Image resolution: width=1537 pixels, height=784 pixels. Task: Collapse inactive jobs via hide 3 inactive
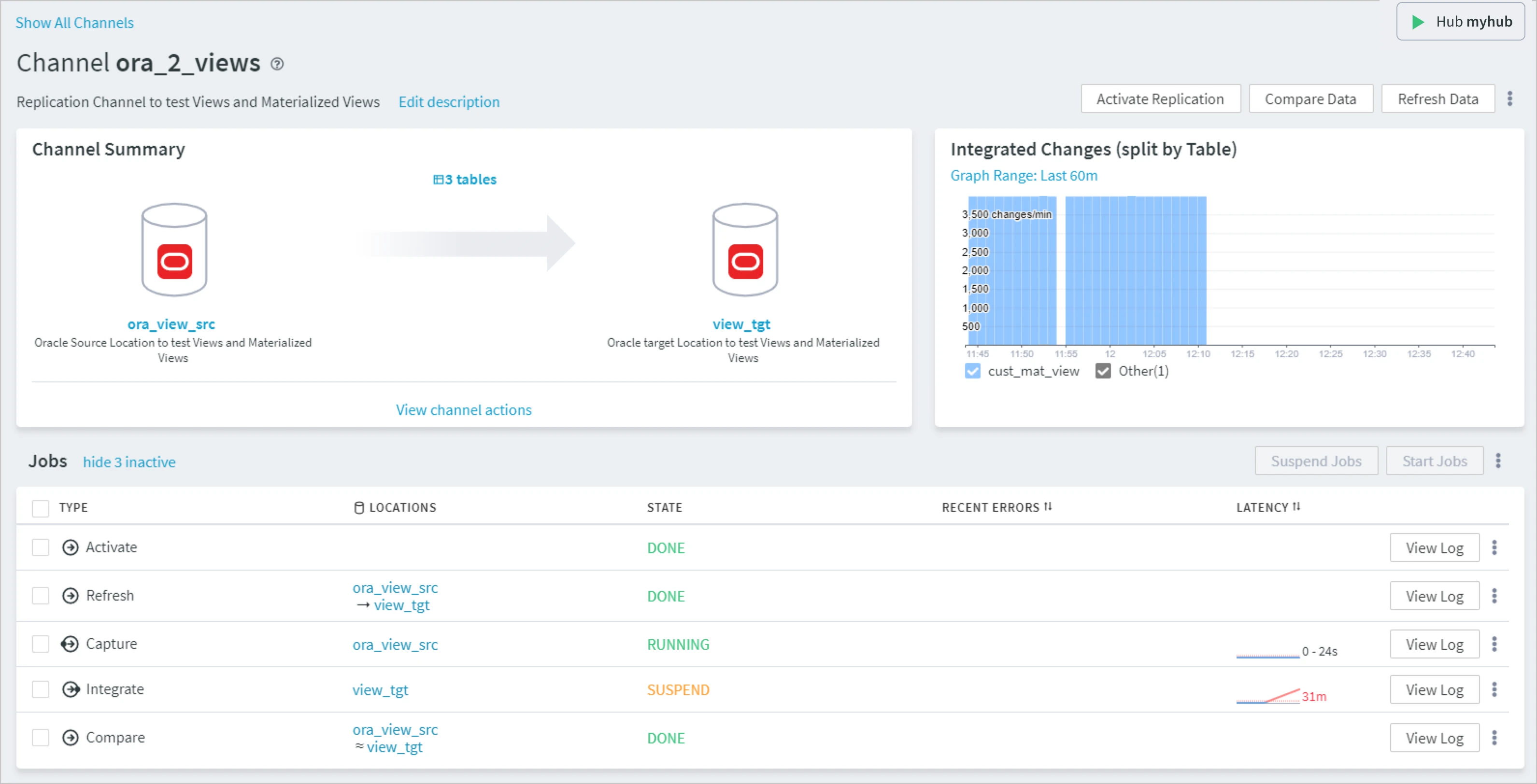click(129, 462)
